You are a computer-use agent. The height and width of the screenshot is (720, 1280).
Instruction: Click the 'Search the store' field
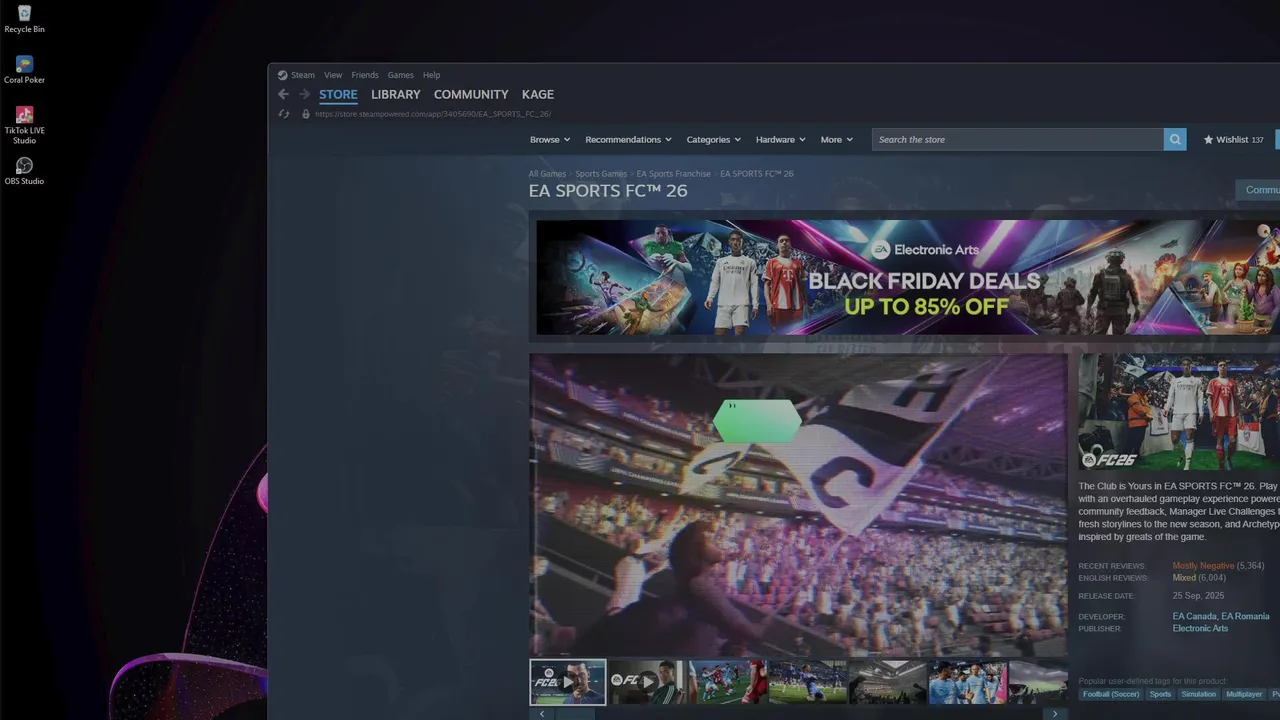point(1017,140)
